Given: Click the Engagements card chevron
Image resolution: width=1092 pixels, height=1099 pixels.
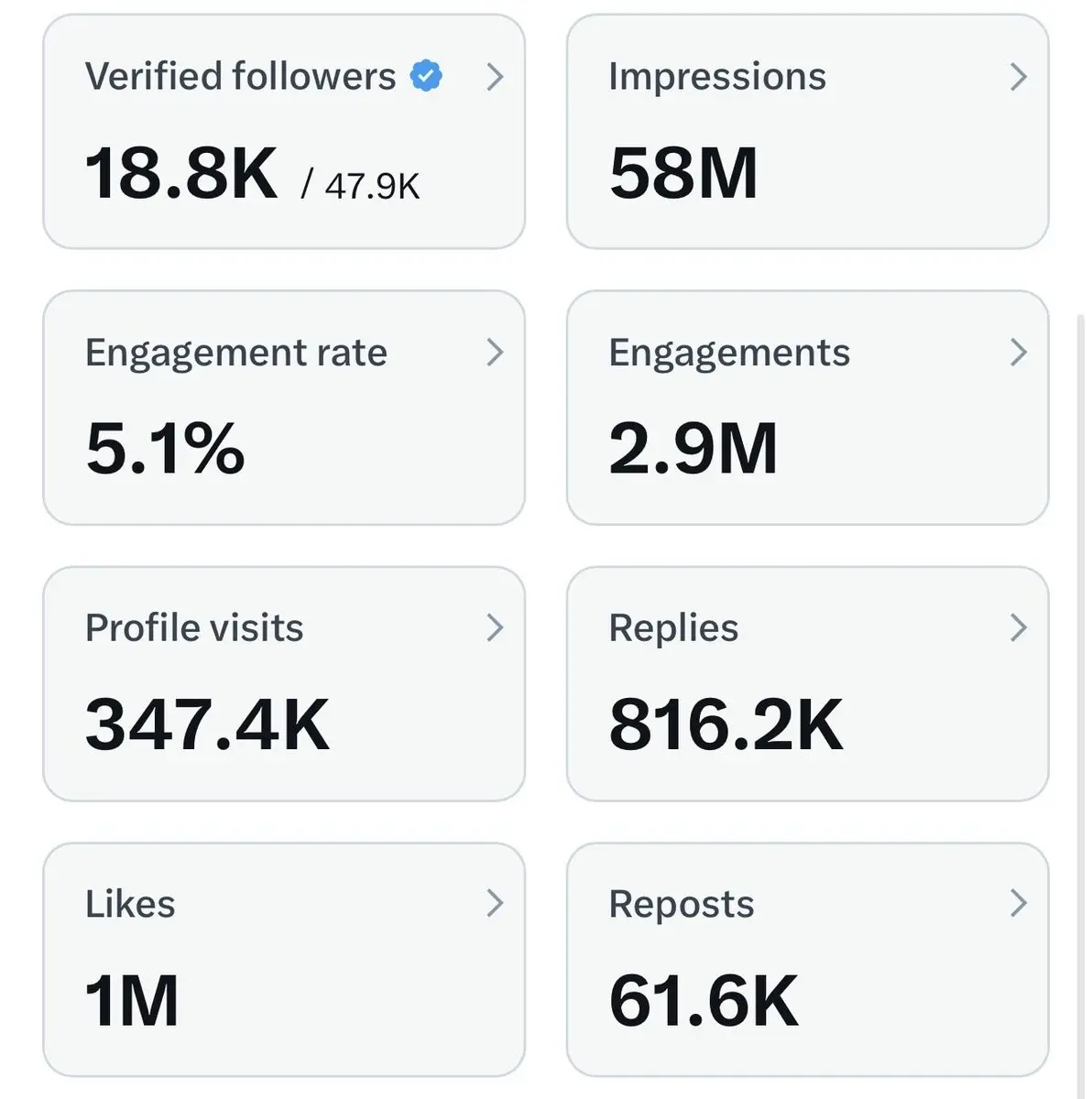Looking at the screenshot, I should point(1018,353).
